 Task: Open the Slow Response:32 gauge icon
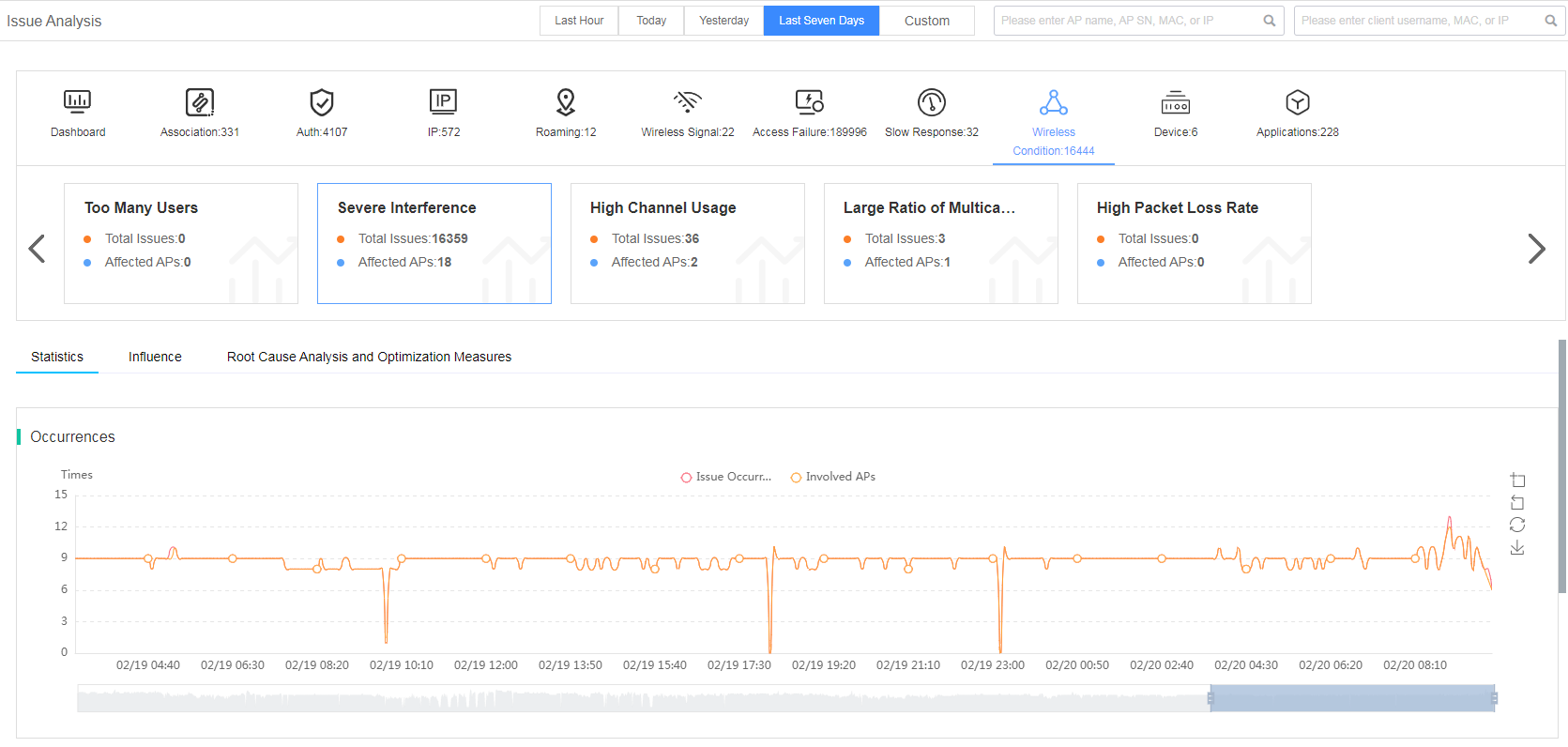click(932, 101)
